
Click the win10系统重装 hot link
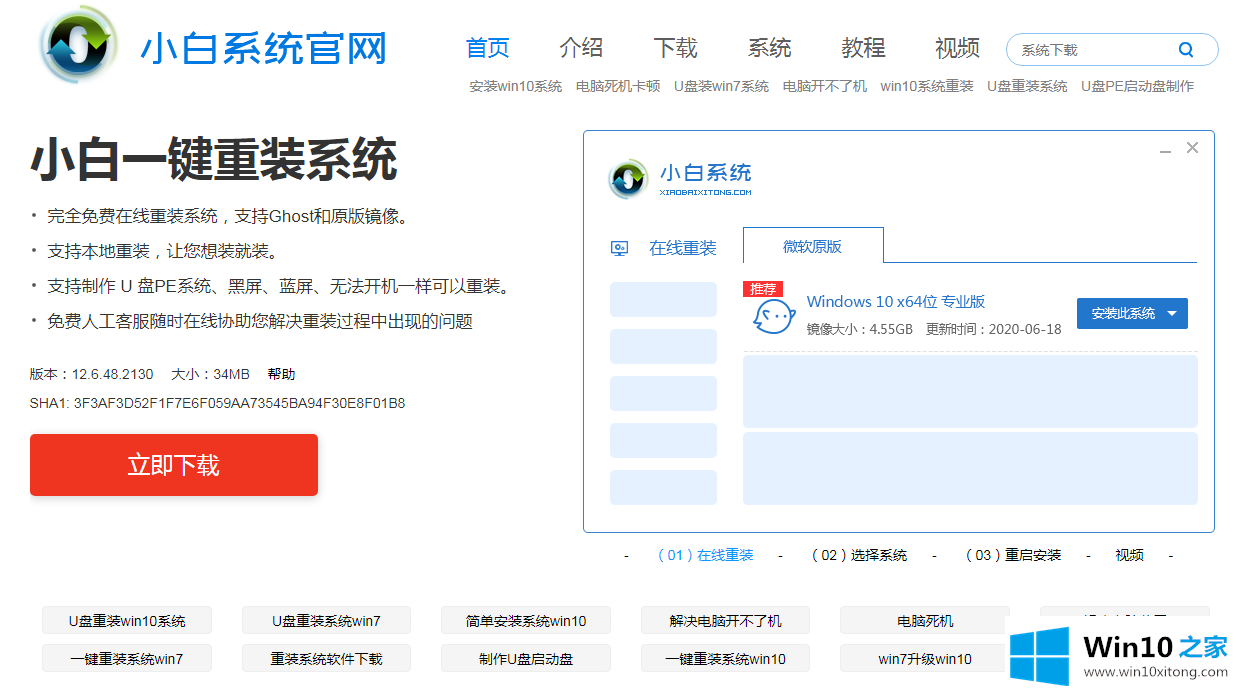pos(927,86)
